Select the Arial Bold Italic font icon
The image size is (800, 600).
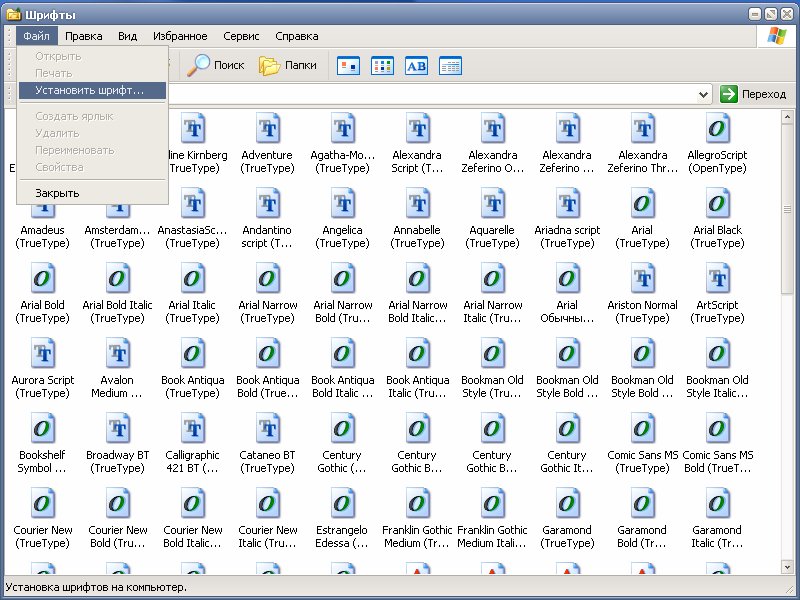coord(117,278)
